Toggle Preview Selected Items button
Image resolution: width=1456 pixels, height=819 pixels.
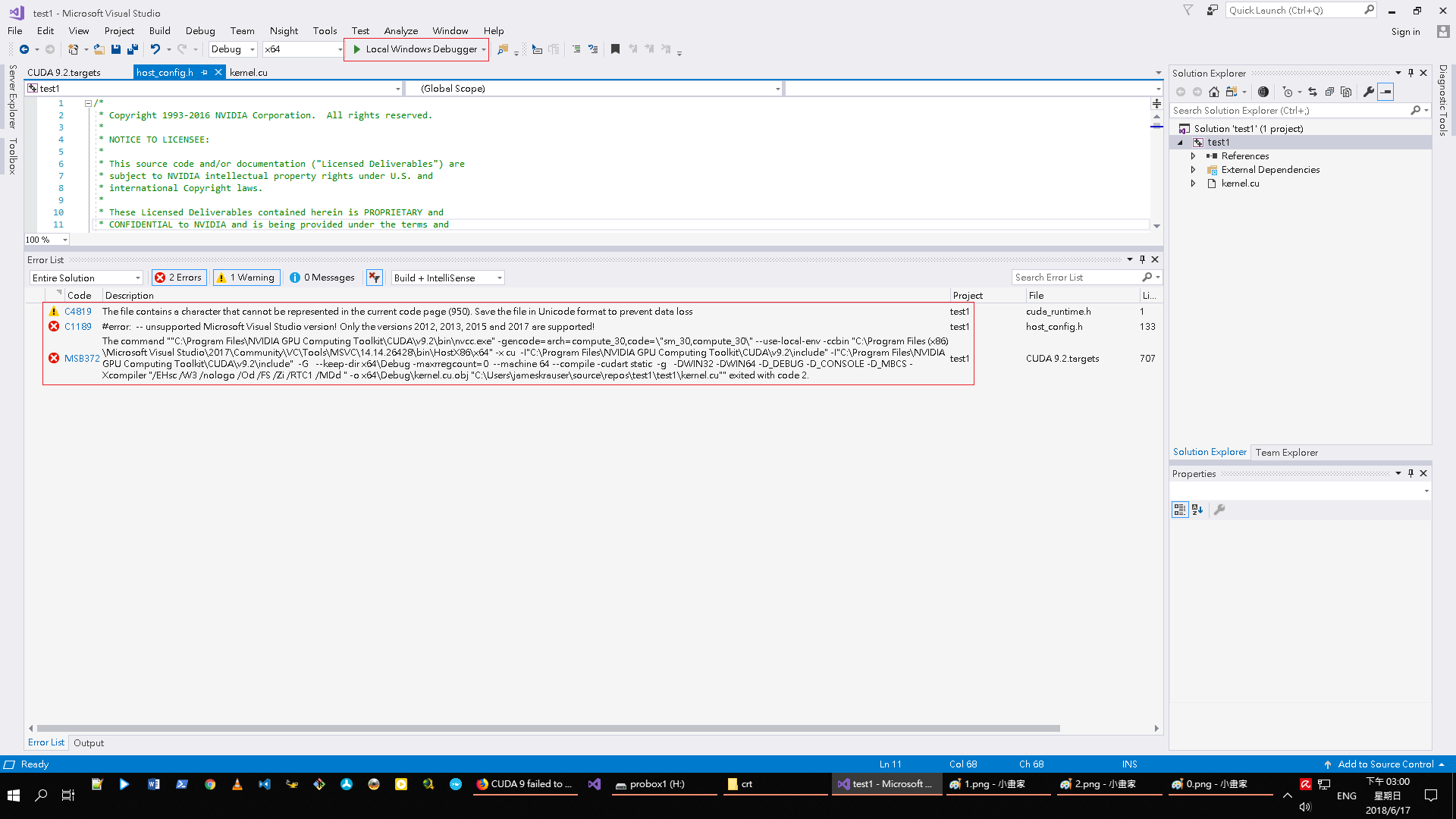[1385, 92]
